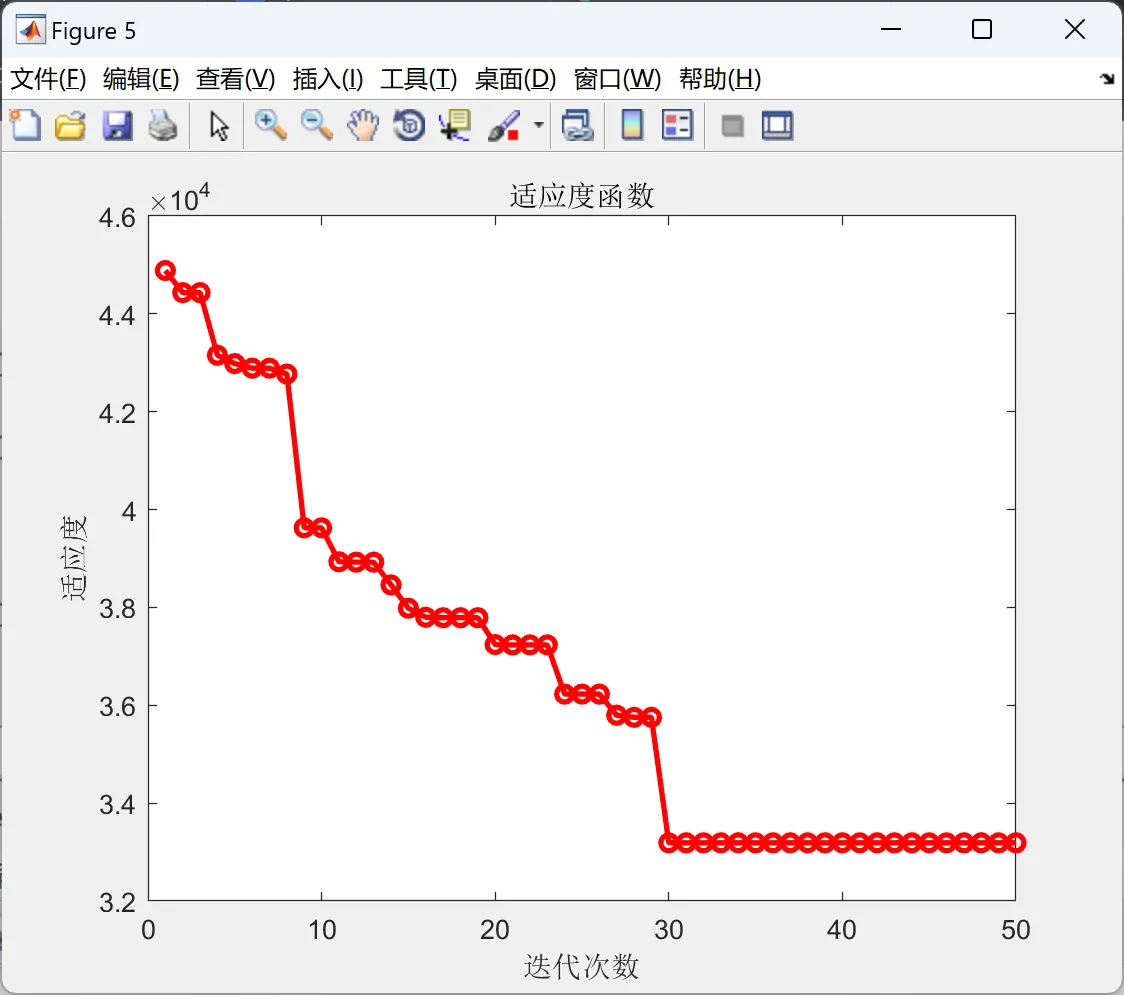Open the 工具(T) menu
Screen dimensions: 1124x995
click(419, 79)
